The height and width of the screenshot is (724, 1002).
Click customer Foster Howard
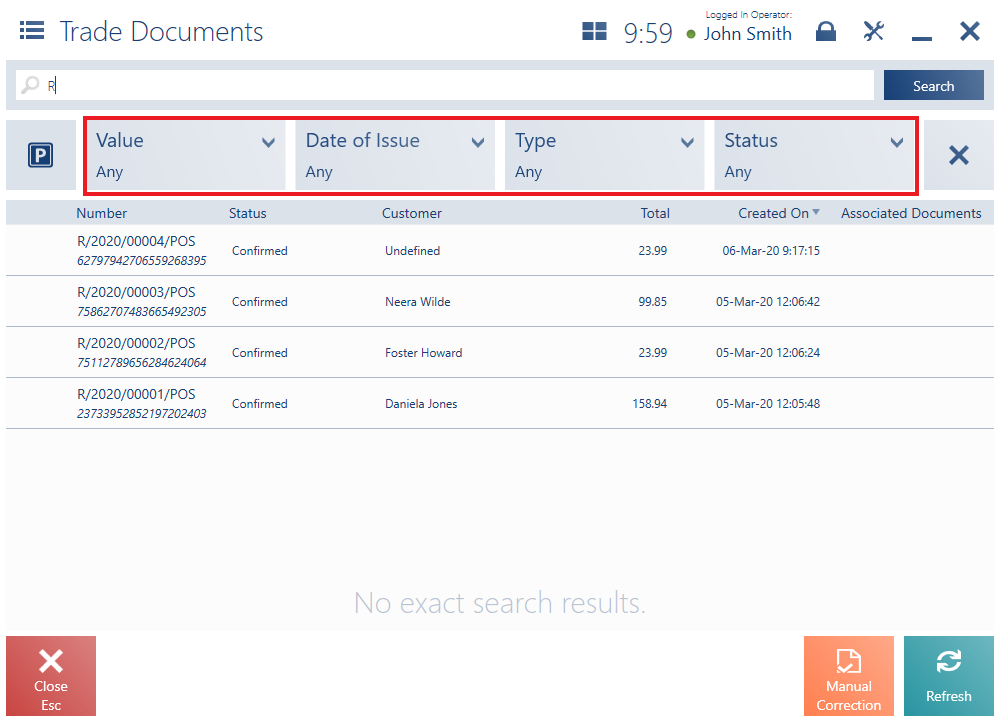point(424,353)
